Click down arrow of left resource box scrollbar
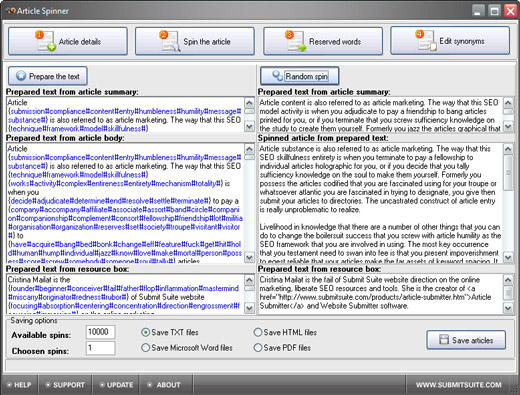Viewport: 520px width, 395px height. (249, 308)
